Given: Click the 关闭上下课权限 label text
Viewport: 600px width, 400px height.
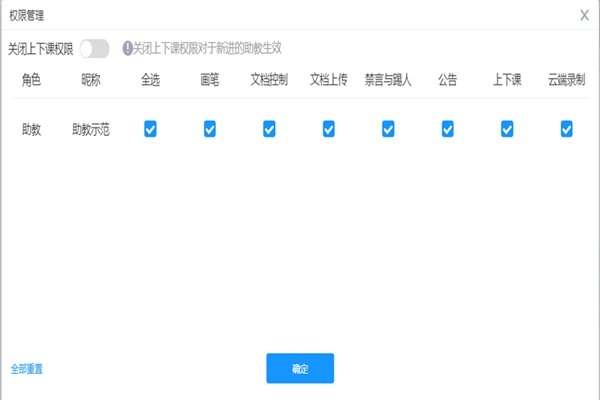Looking at the screenshot, I should click(x=40, y=48).
